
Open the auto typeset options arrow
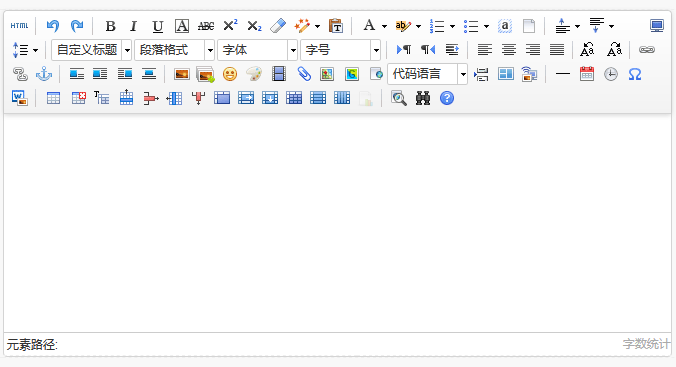(317, 26)
